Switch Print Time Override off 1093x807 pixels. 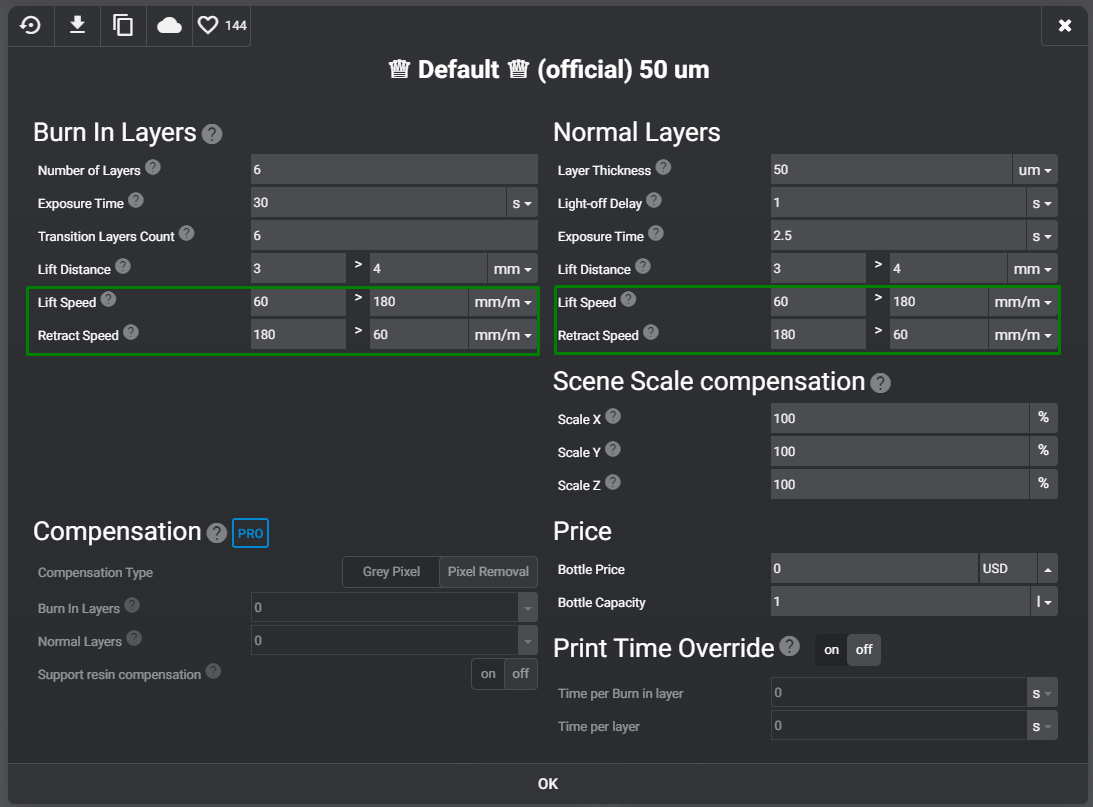click(x=864, y=650)
